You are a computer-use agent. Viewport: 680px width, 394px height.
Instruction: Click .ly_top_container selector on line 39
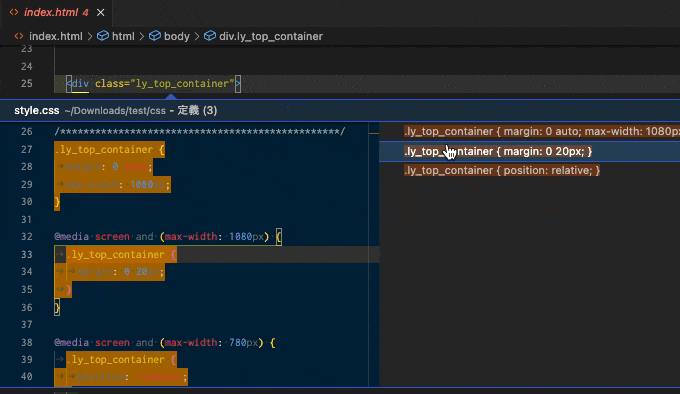click(116, 360)
